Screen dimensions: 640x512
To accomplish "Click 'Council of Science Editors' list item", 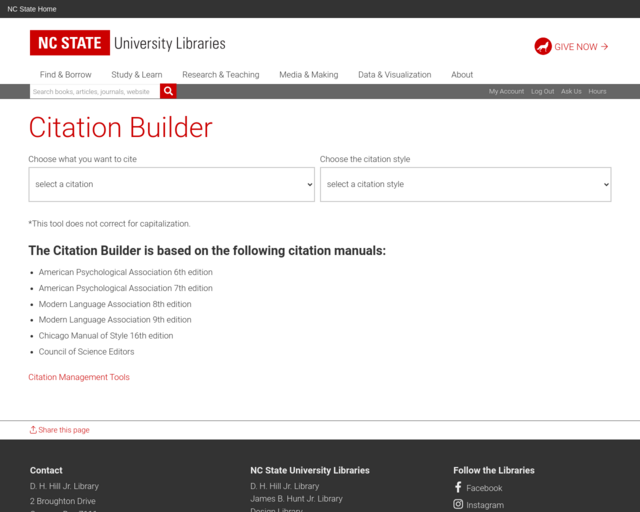I will 87,352.
